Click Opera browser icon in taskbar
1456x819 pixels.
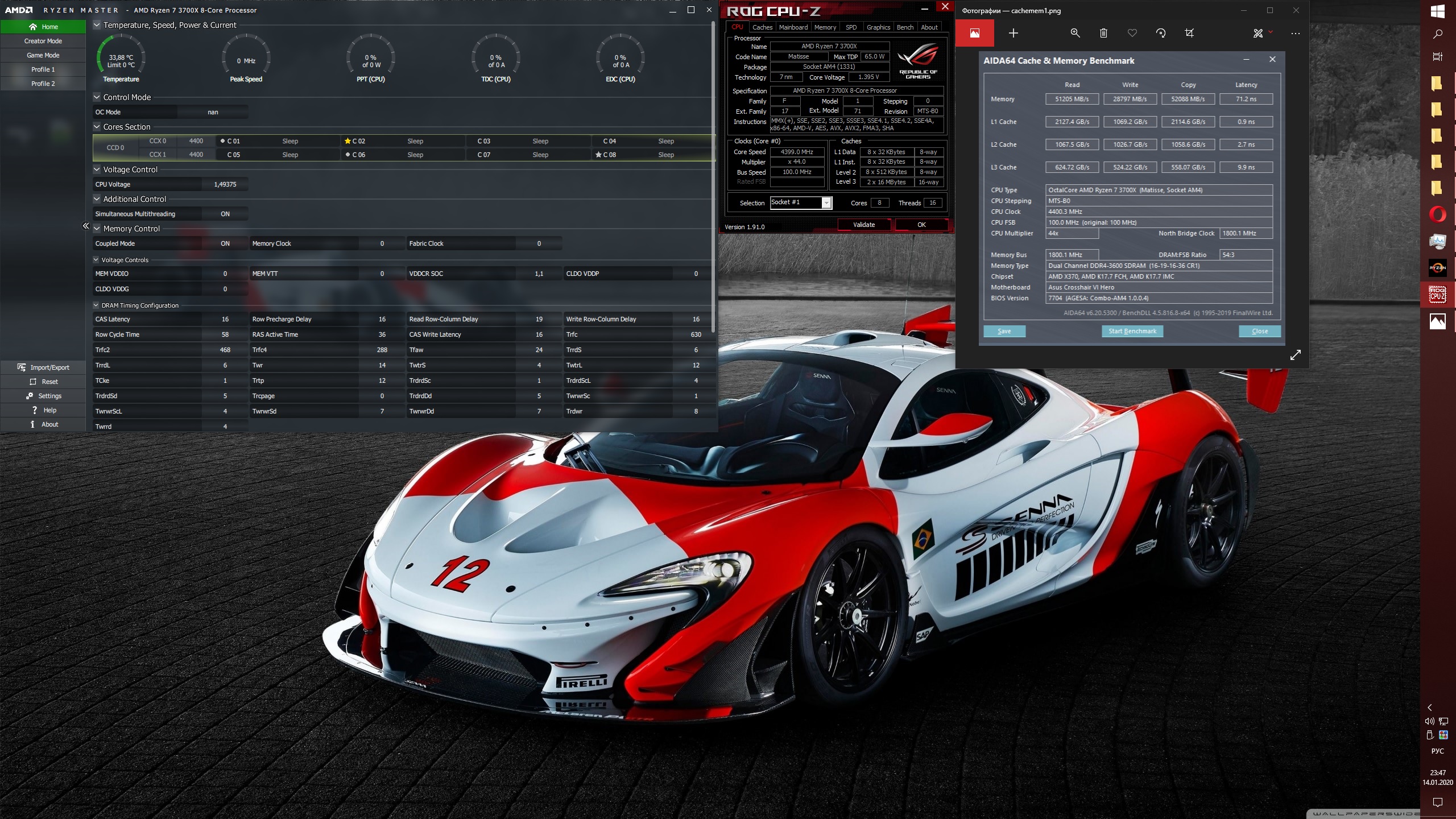1437,214
